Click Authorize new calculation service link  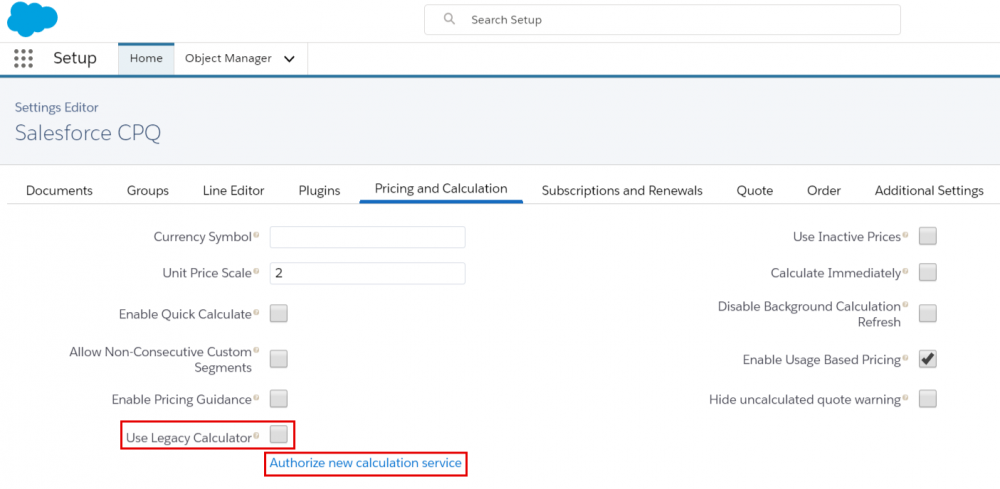pos(365,463)
